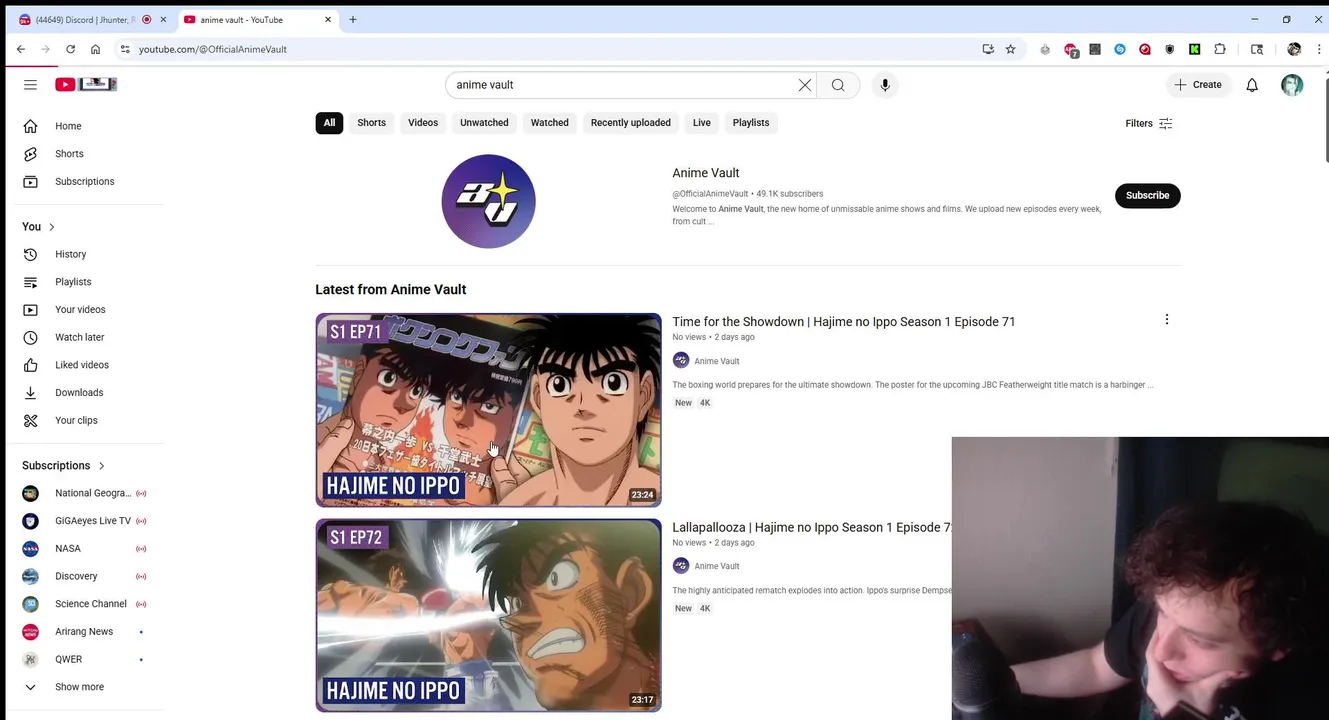Open the Filters options
This screenshot has height=720, width=1329.
coord(1148,123)
